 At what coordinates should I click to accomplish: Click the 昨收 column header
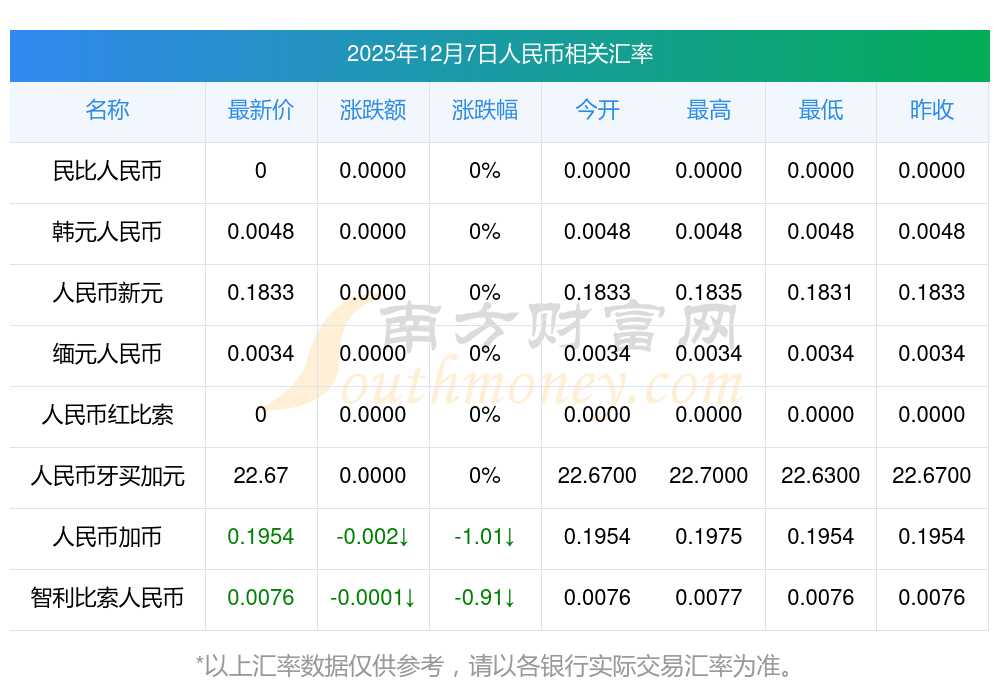[x=931, y=110]
